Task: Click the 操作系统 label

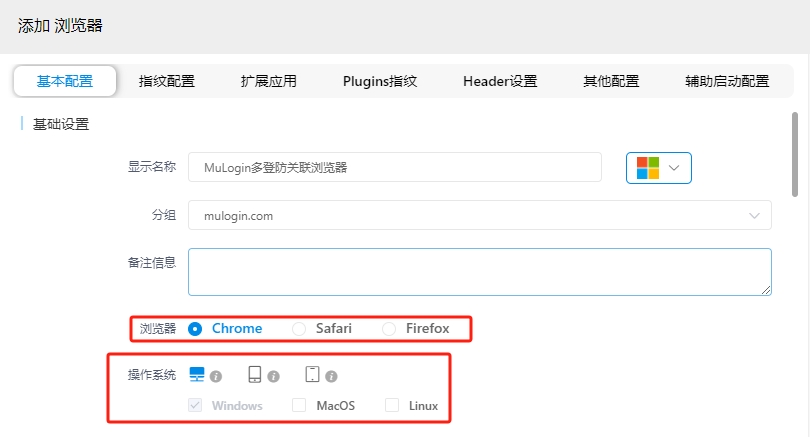Action: [152, 374]
